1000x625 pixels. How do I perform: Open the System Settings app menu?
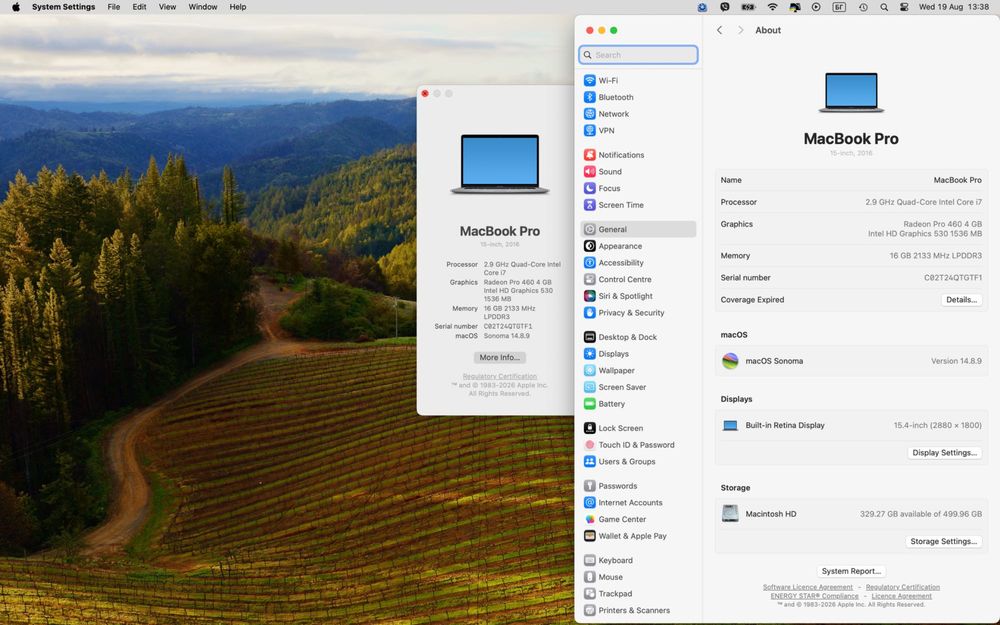point(63,7)
